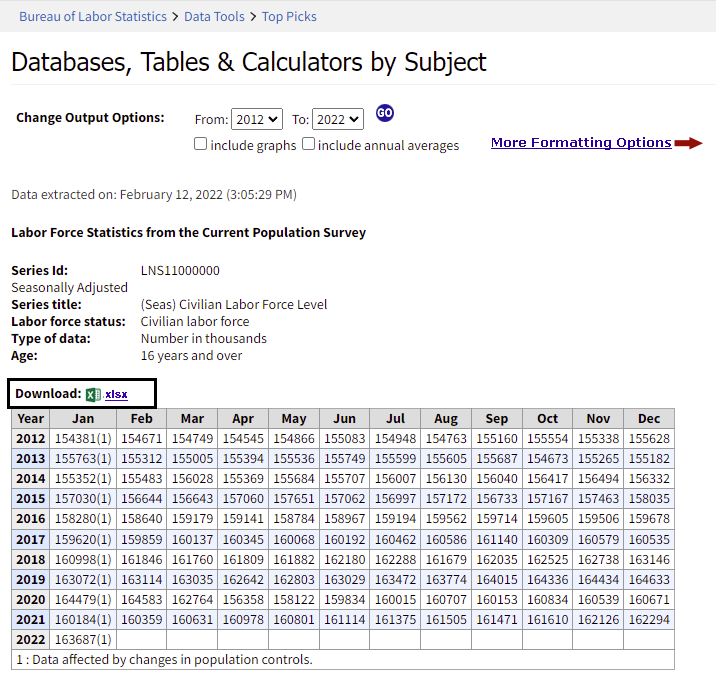716x681 pixels.
Task: Select the 2017 row header
Action: coord(31,539)
